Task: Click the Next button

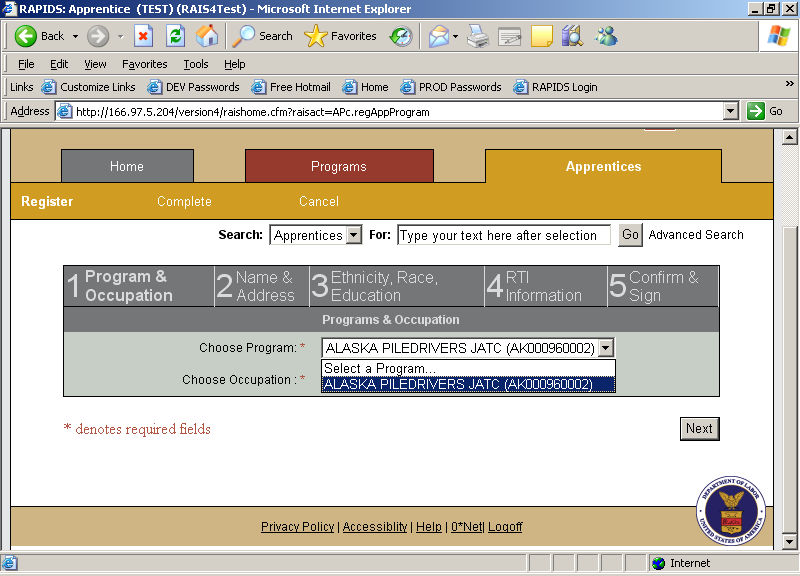Action: [x=699, y=429]
